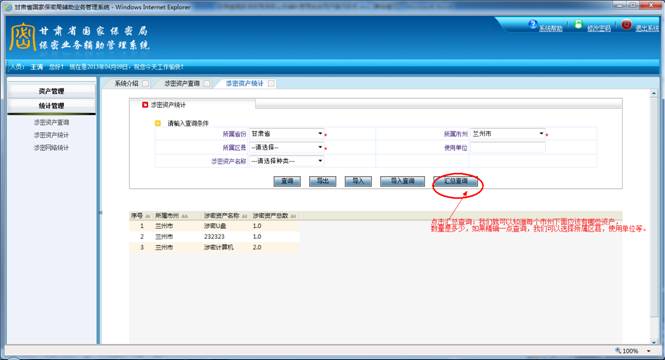Click the red square icon beside 涉密资产统计 heading
665x360 pixels.
145,105
